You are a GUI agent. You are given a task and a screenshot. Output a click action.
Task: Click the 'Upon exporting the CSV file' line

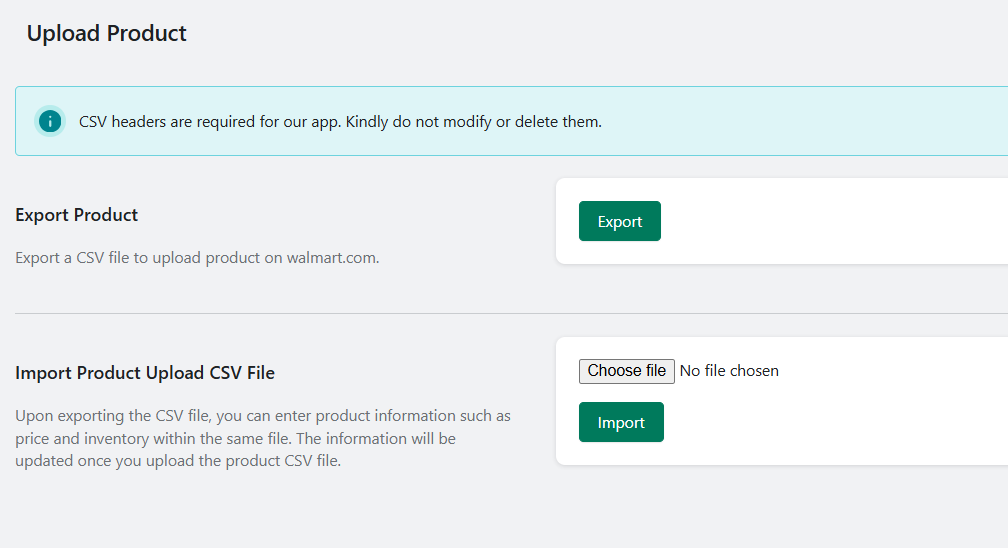click(263, 416)
